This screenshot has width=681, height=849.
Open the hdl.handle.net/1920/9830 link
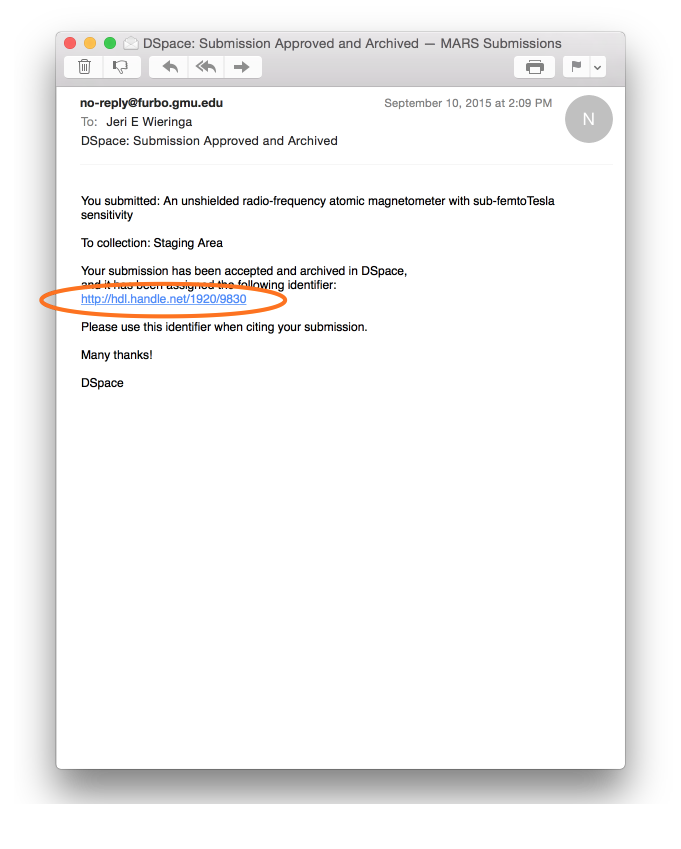pos(163,299)
